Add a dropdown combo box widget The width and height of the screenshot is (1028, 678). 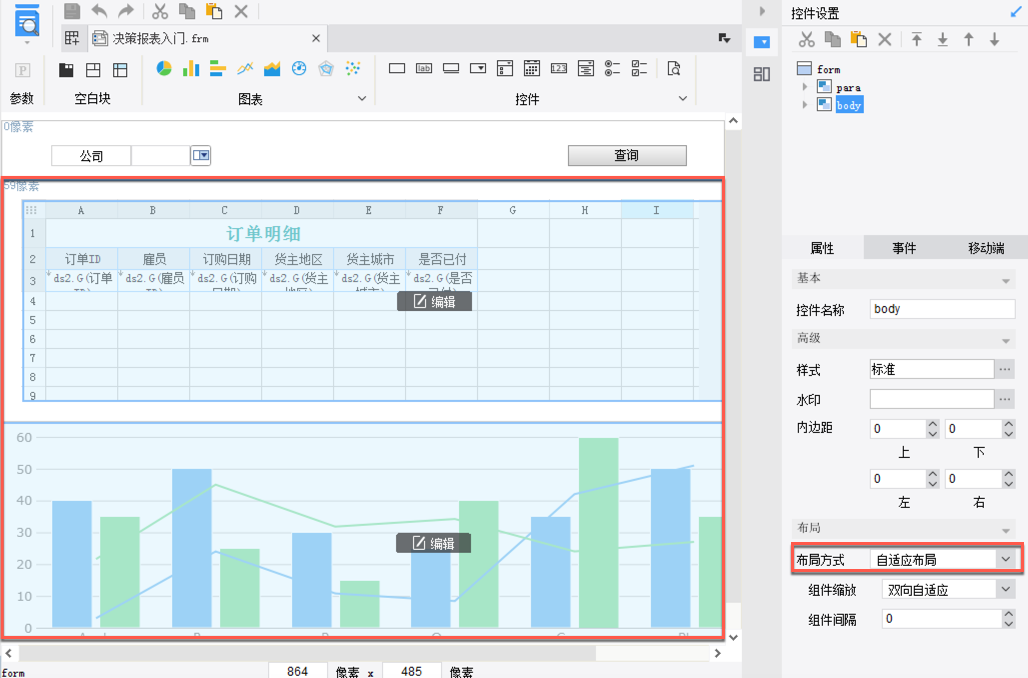pyautogui.click(x=478, y=68)
